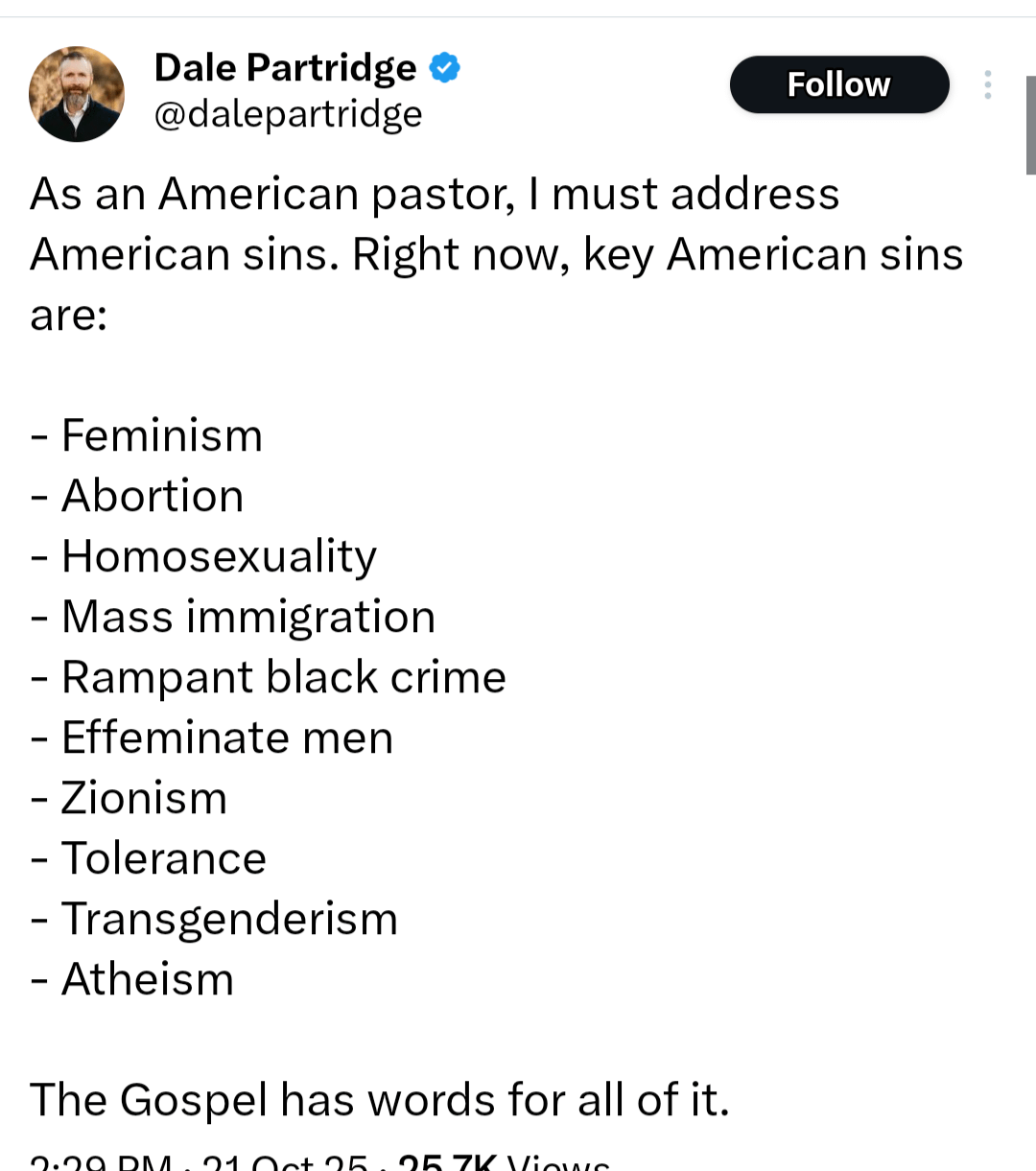The width and height of the screenshot is (1036, 1171).
Task: Click the 21 Oct 25 post date
Action: 285,1163
